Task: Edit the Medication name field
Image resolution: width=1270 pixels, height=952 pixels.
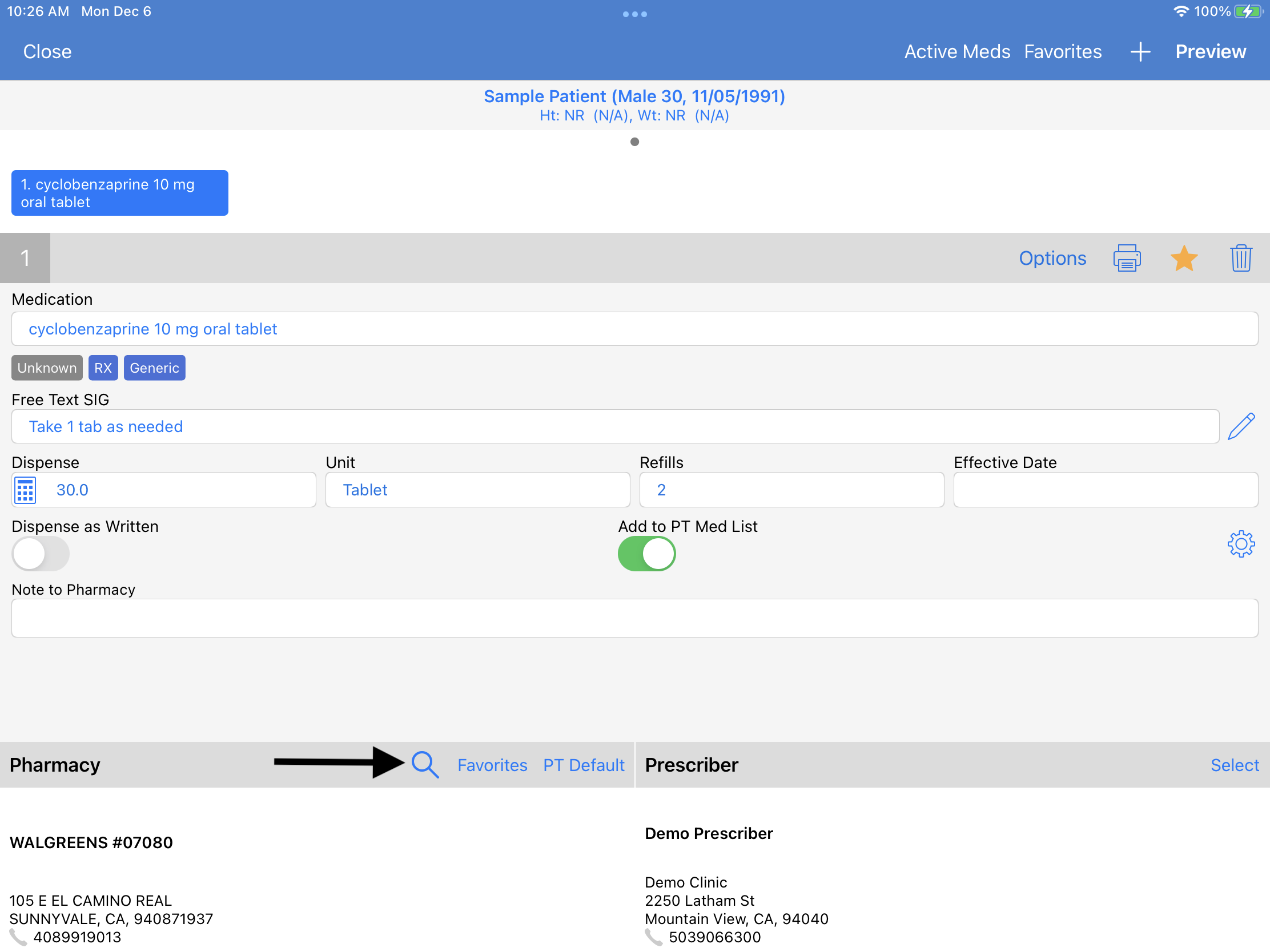Action: (634, 329)
